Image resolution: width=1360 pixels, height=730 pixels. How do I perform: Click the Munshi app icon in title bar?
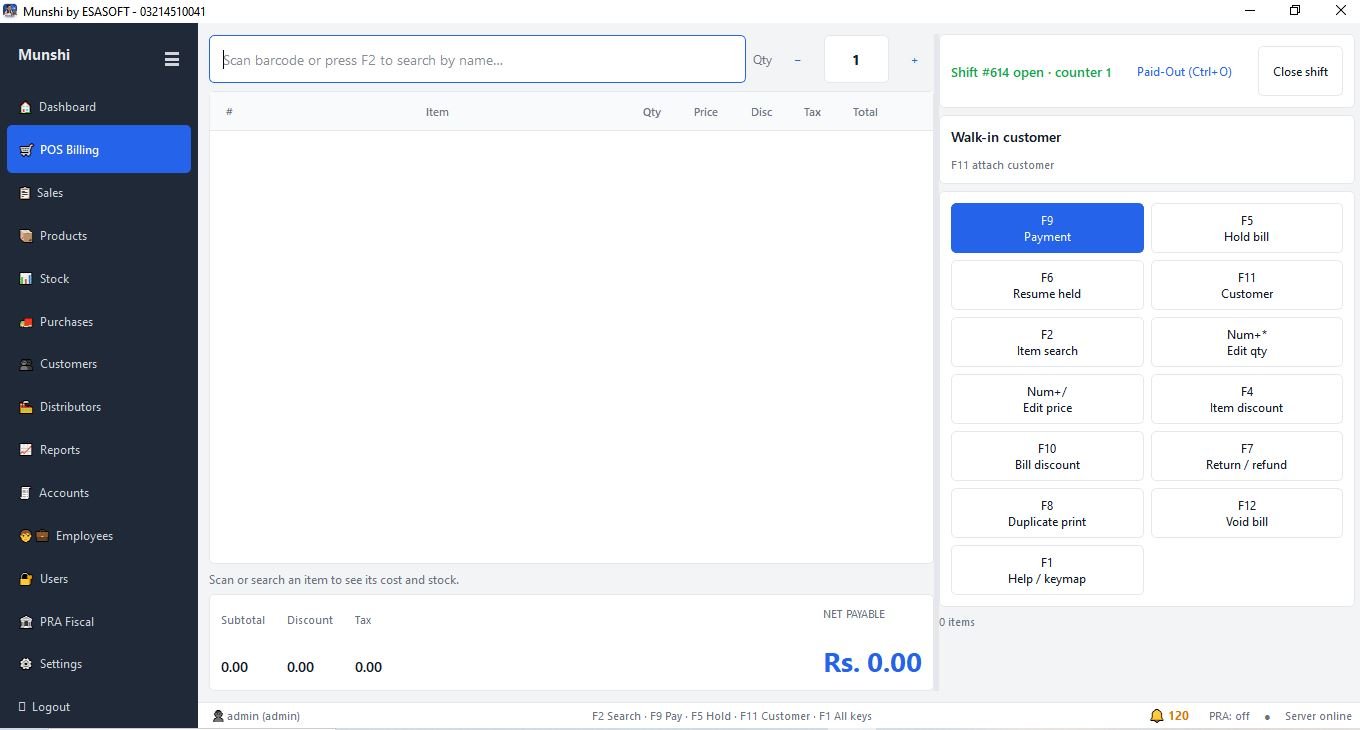pyautogui.click(x=10, y=11)
